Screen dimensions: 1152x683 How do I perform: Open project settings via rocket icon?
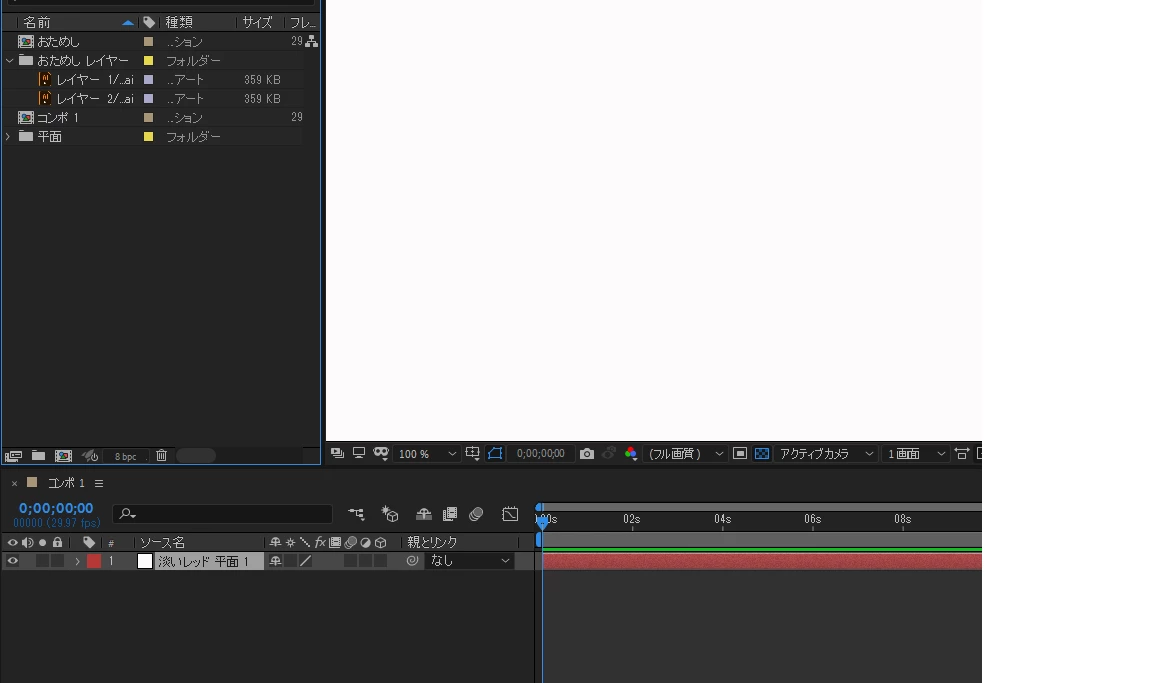(x=90, y=456)
